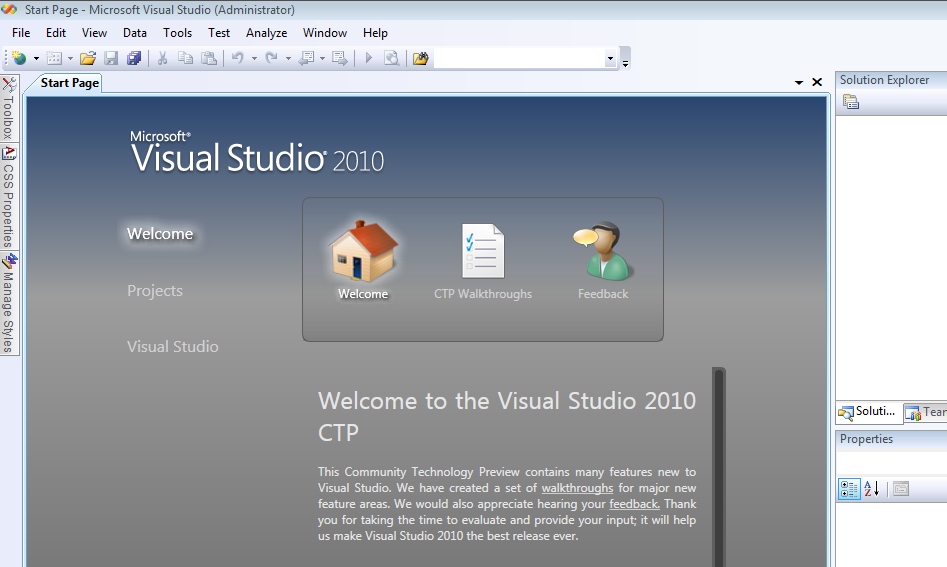
Task: Click inside the Find combo box field
Action: tap(519, 59)
